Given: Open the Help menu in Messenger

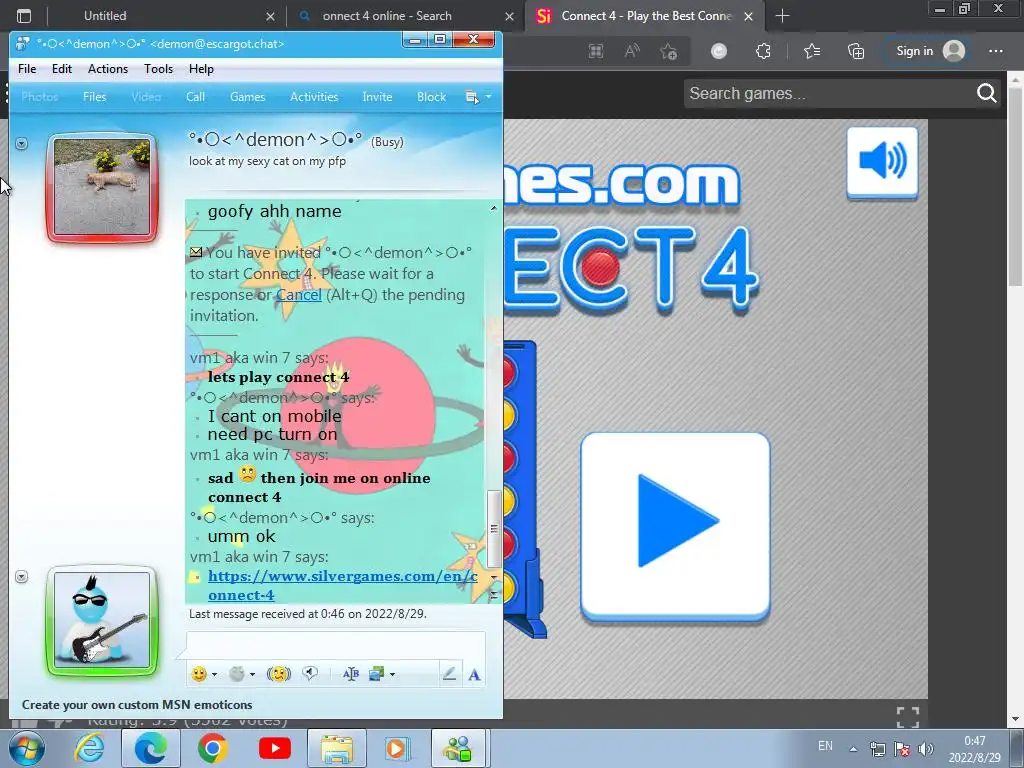Looking at the screenshot, I should pyautogui.click(x=201, y=69).
